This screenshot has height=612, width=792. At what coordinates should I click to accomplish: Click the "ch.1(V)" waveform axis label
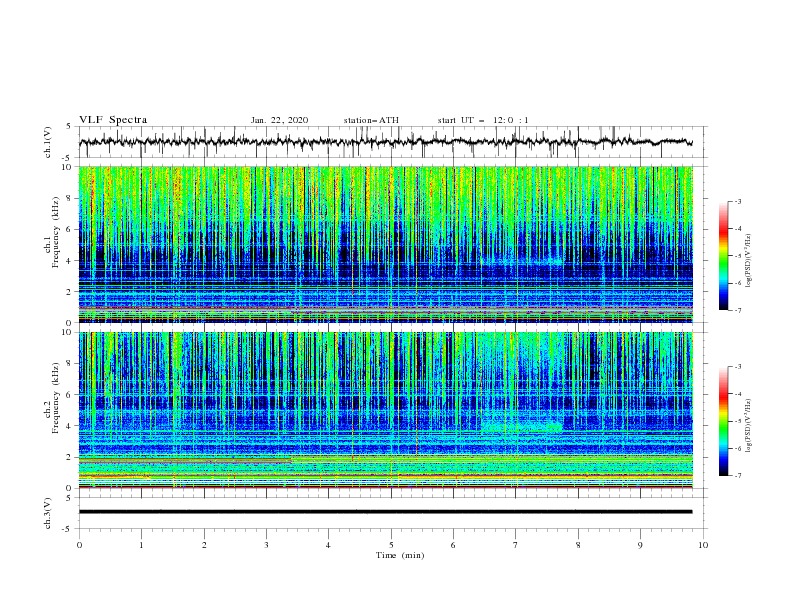pyautogui.click(x=48, y=142)
